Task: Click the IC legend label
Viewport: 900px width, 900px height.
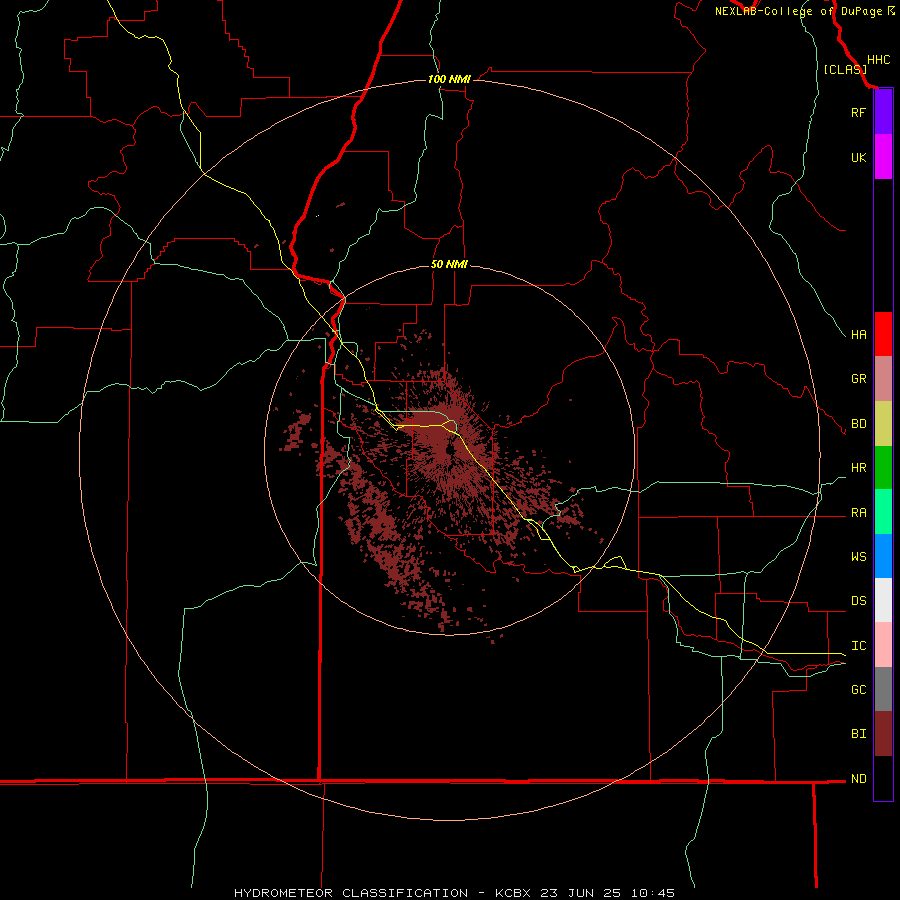Action: [x=858, y=646]
